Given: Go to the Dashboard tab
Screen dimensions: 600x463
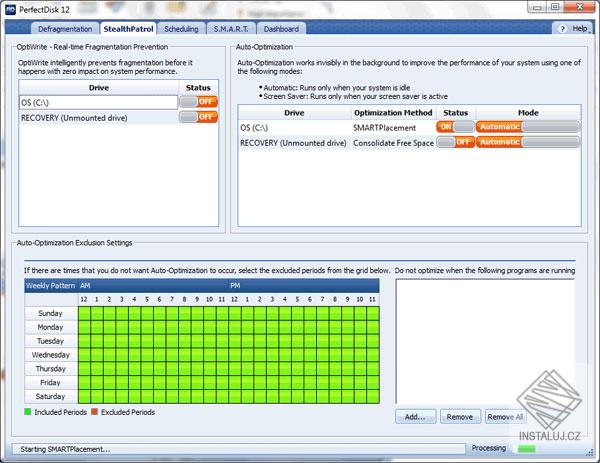Looking at the screenshot, I should [281, 29].
